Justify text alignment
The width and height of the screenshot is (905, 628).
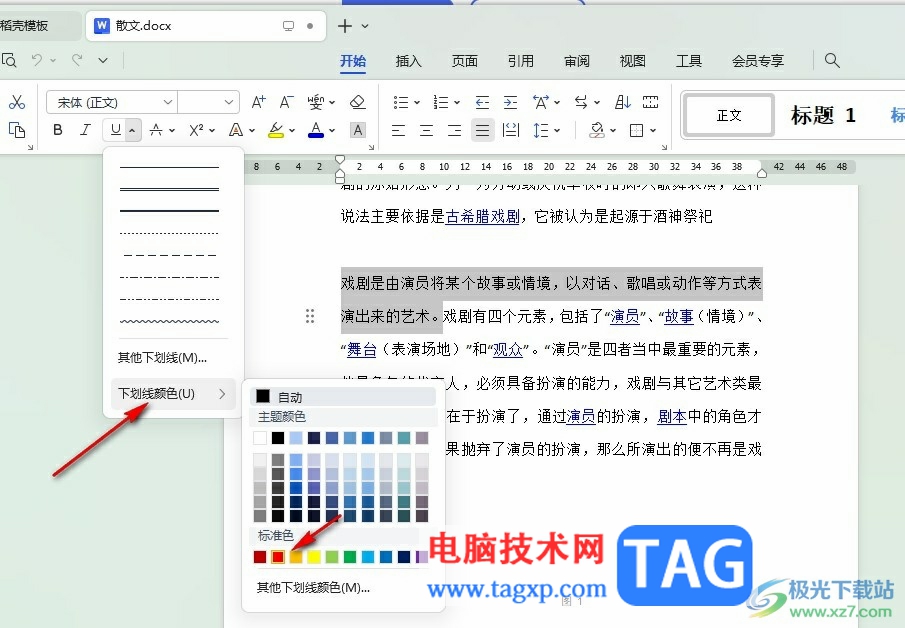coord(483,130)
